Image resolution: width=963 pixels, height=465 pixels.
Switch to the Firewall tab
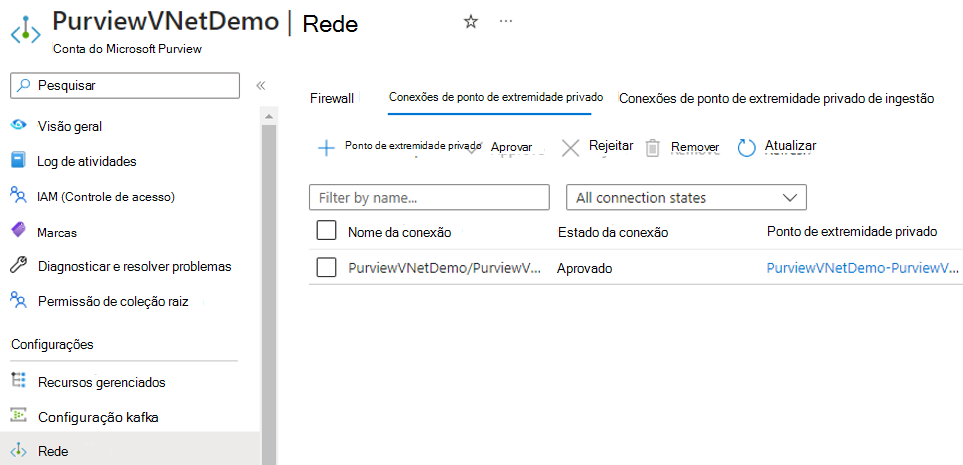click(332, 99)
